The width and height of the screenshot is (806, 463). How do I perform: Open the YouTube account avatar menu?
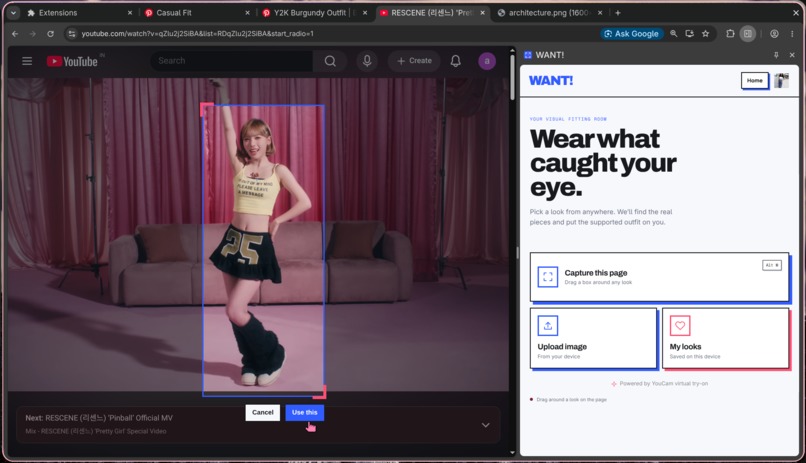click(x=487, y=61)
